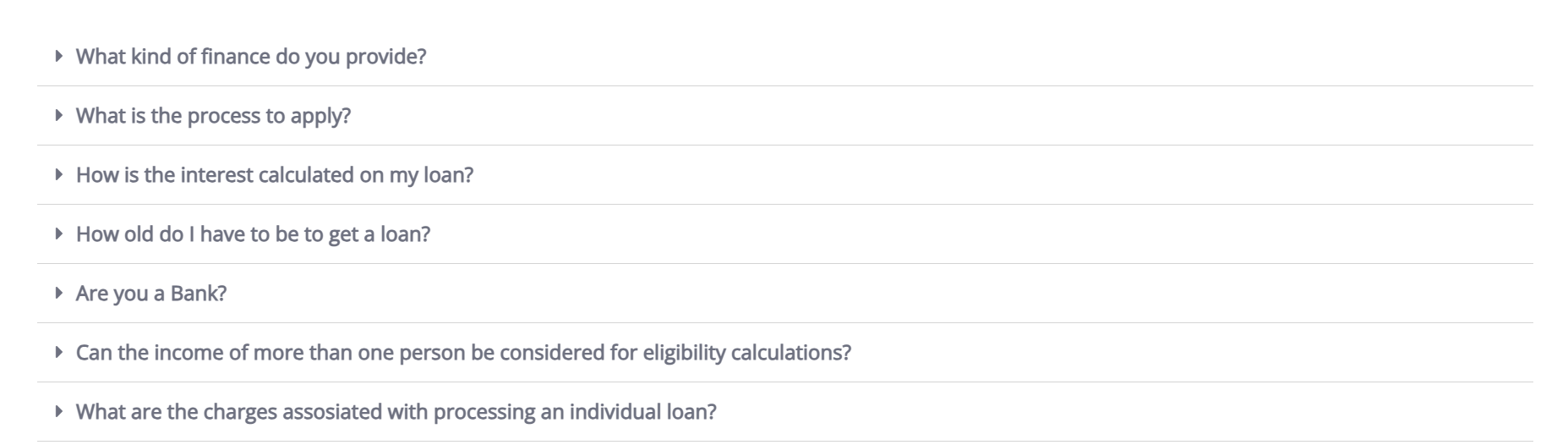This screenshot has width=1568, height=445.
Task: Expand the arrow for 'How old do I have to be'
Action: (x=58, y=233)
